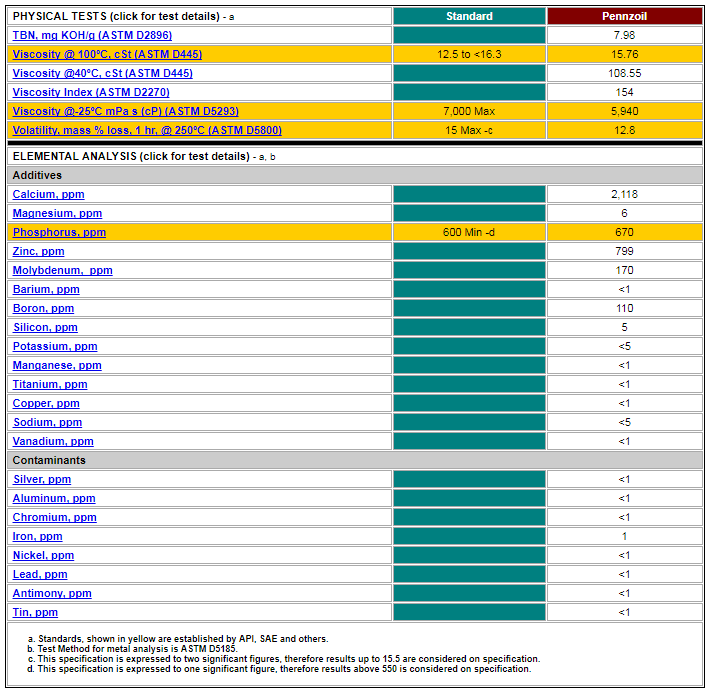
Task: Select the TBN value 7.98
Action: point(624,35)
